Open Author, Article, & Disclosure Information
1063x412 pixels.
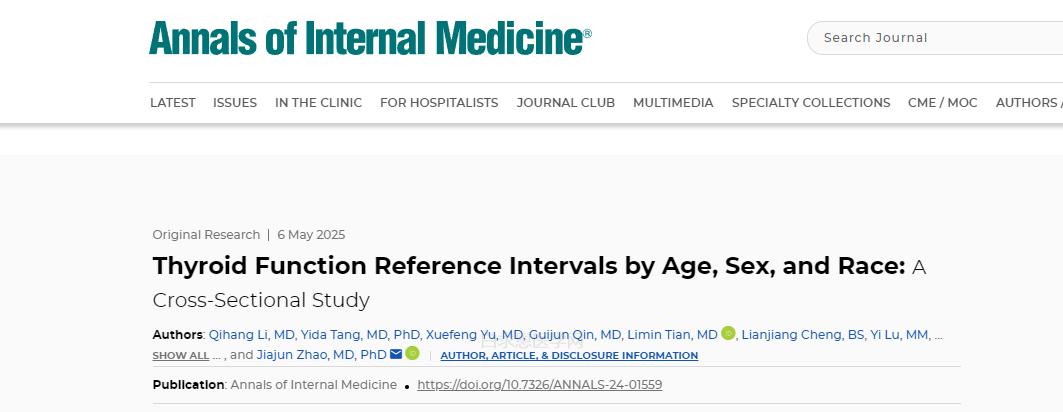(569, 355)
